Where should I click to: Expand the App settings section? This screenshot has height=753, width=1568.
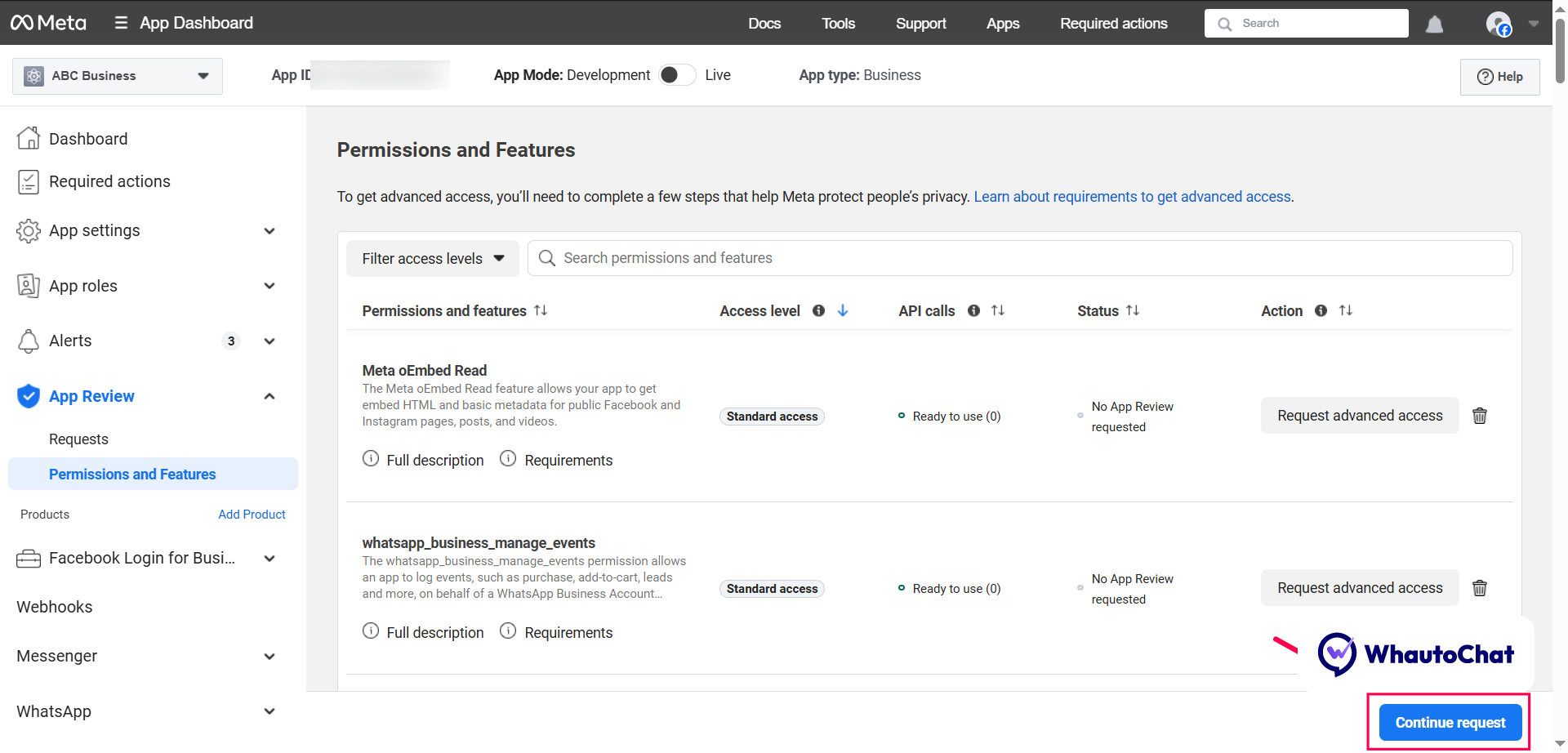269,231
